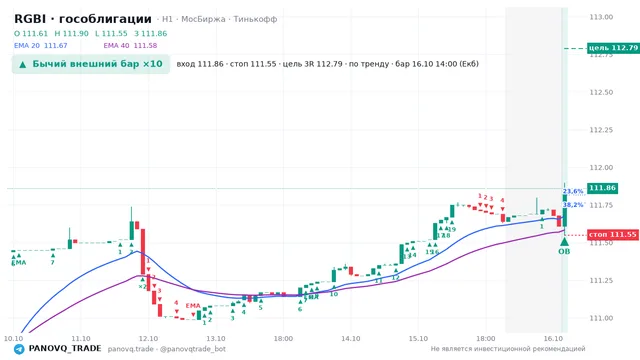Select the 'Бычий внешний бар ×10' signal badge
This screenshot has height=360, width=640.
tap(91, 64)
